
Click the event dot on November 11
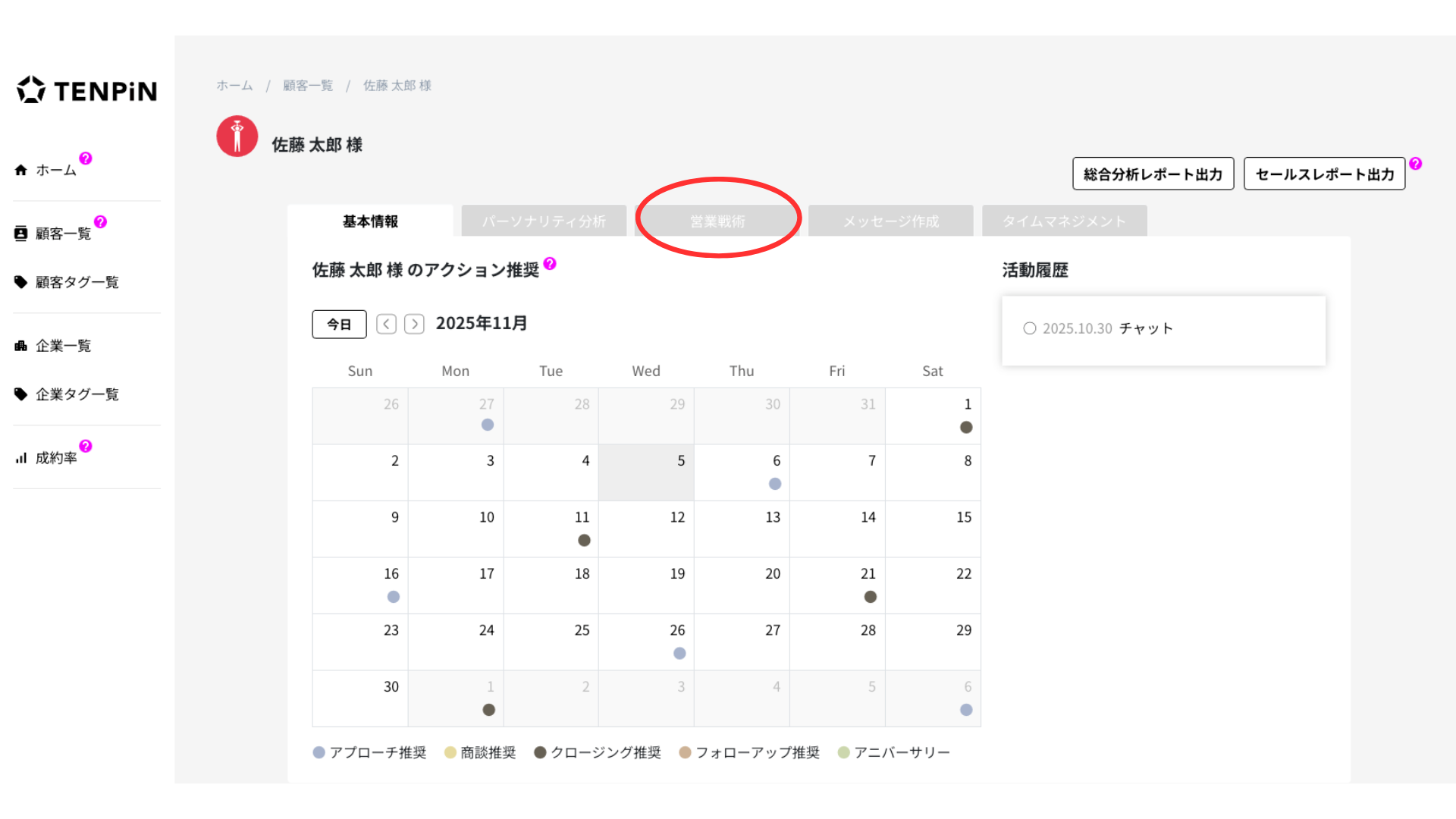point(584,540)
